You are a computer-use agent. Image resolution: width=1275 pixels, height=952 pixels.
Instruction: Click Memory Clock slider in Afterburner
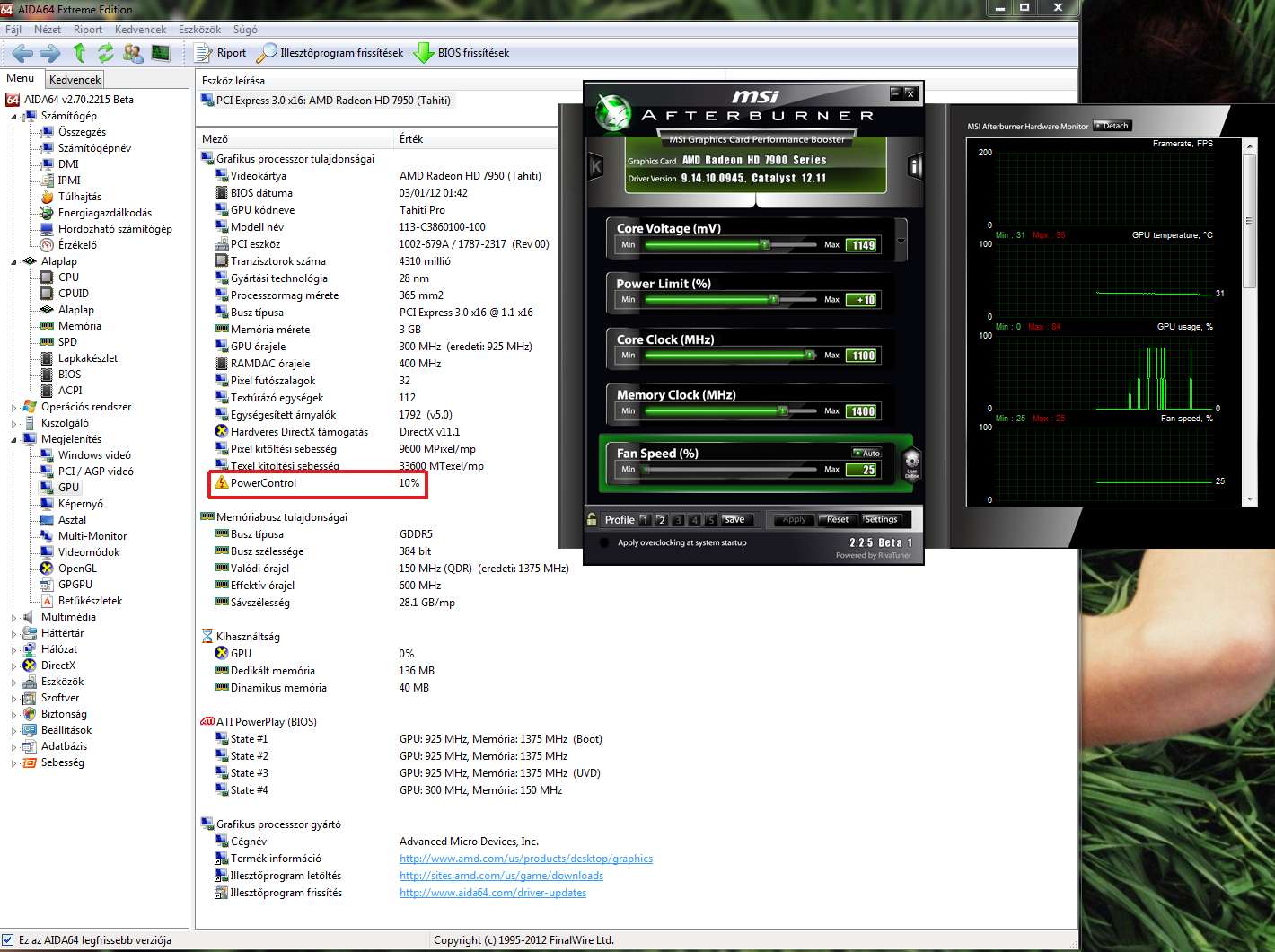point(731,410)
